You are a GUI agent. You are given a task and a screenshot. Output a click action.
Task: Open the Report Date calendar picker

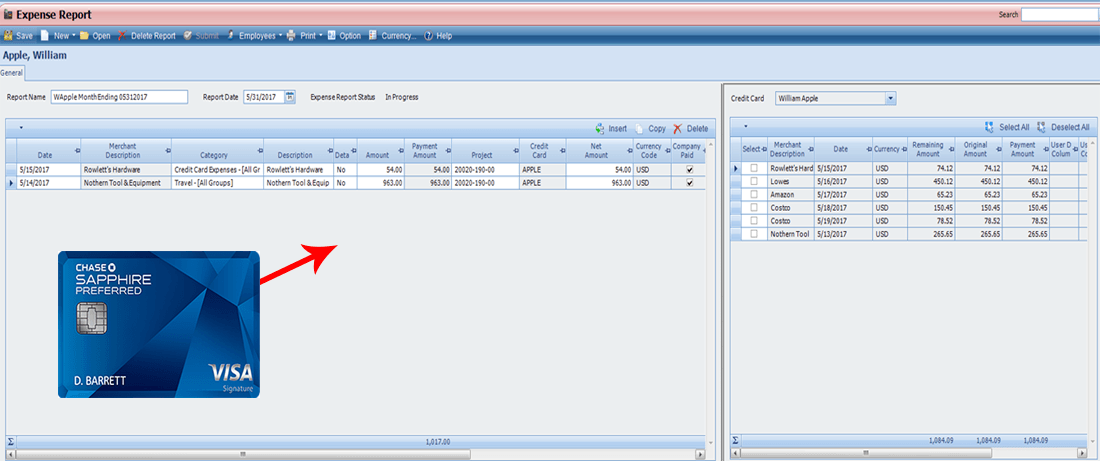point(290,97)
